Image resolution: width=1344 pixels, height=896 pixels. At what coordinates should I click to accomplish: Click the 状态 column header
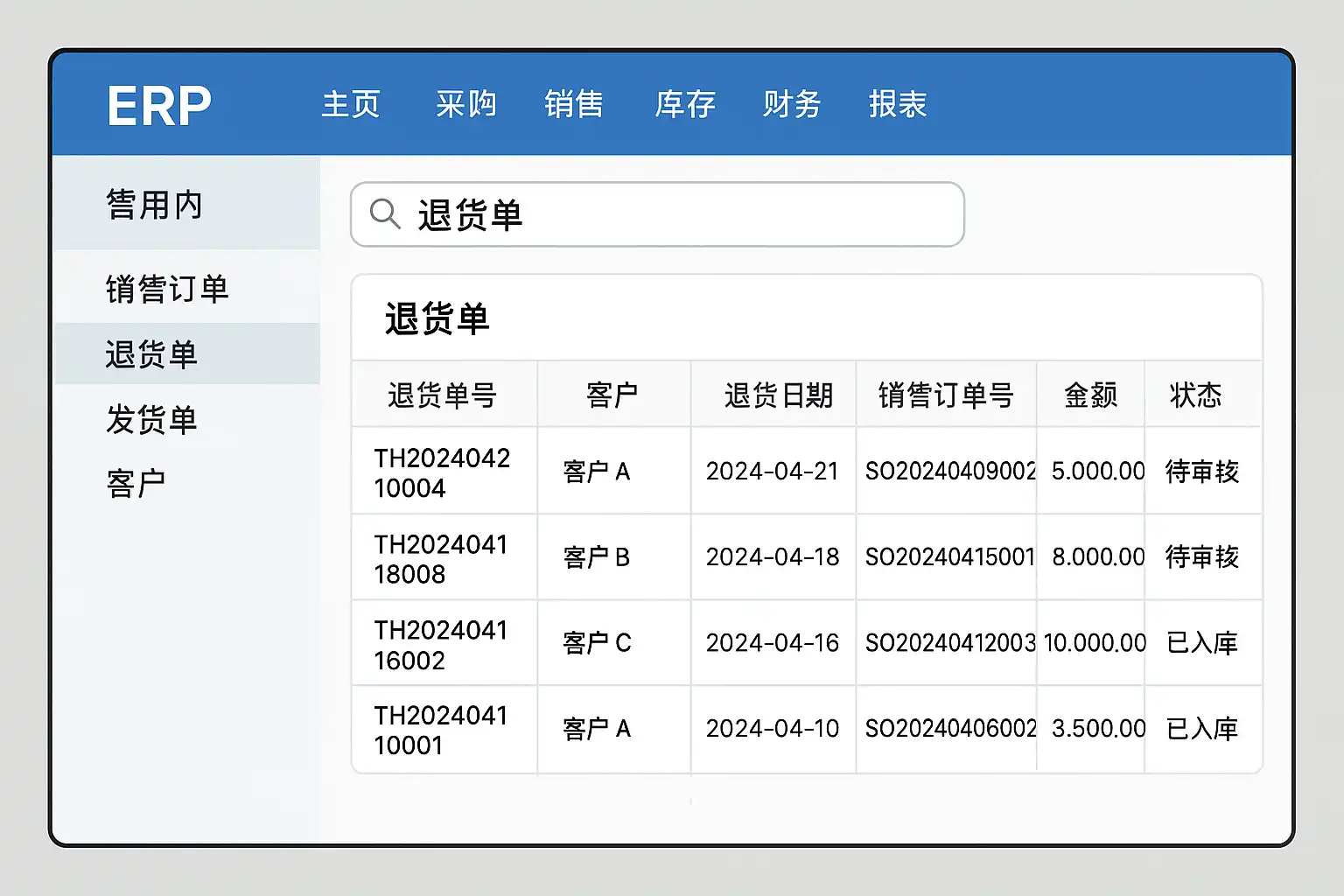pyautogui.click(x=1195, y=395)
